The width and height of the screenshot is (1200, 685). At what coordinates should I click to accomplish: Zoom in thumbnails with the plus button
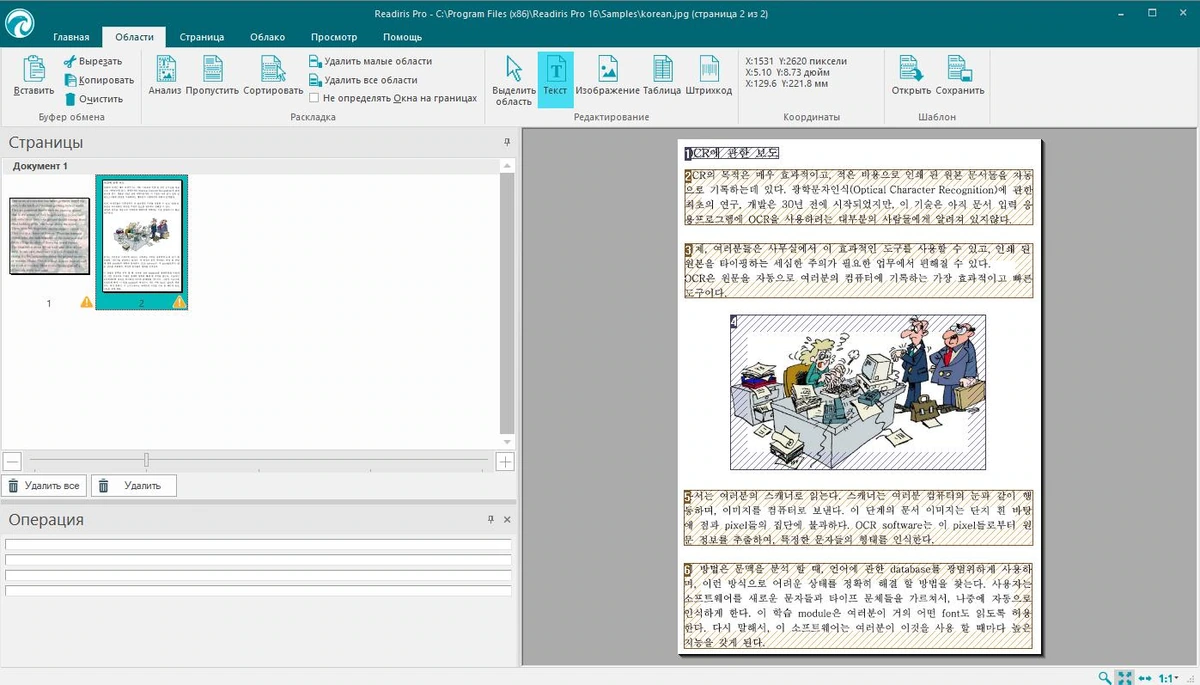tap(505, 461)
